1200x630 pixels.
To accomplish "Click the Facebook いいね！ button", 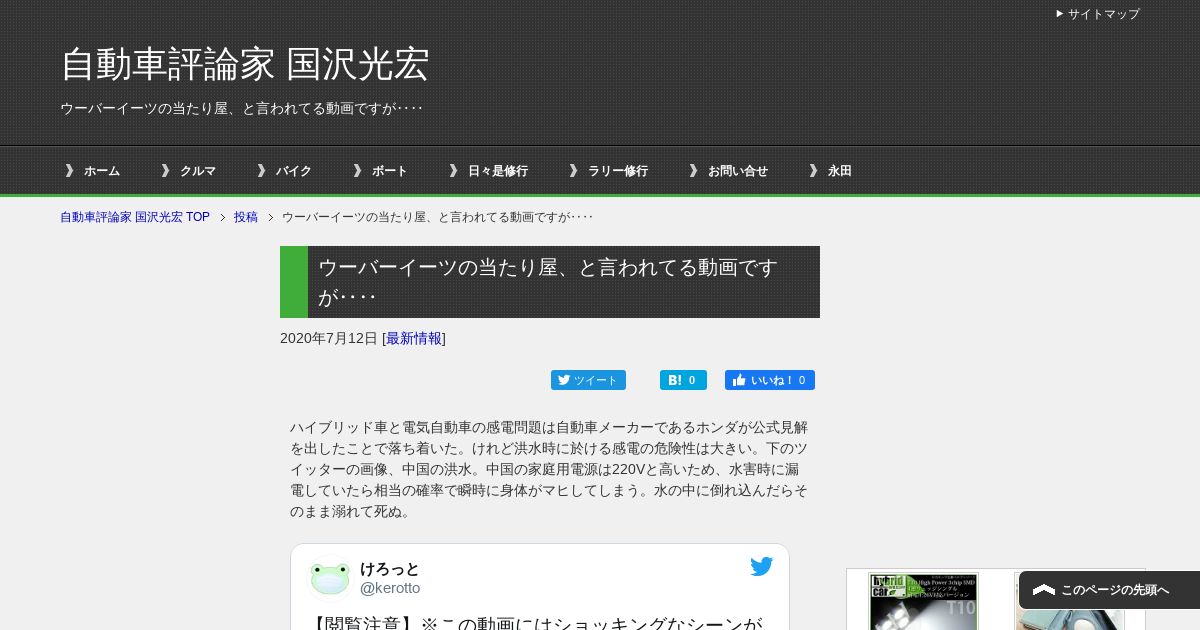I will 770,380.
